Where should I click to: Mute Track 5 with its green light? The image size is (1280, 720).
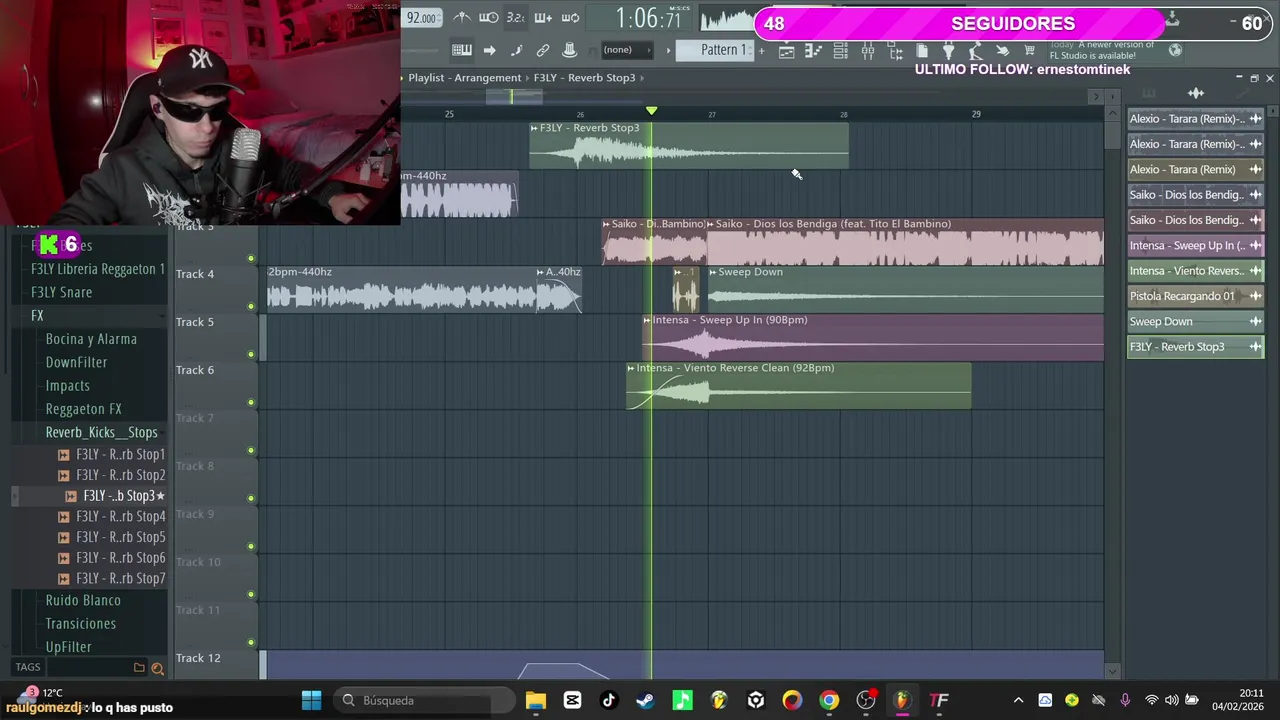point(251,355)
